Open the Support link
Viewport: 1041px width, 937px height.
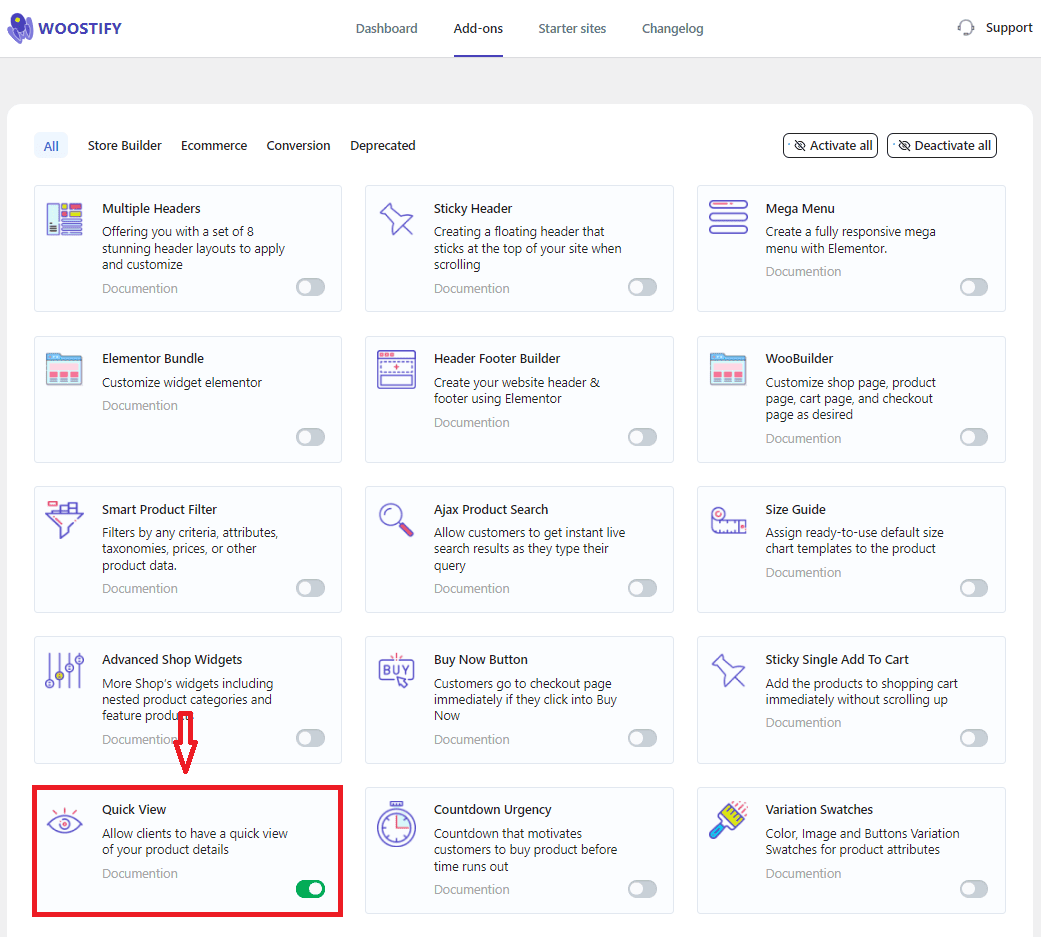pyautogui.click(x=1008, y=28)
